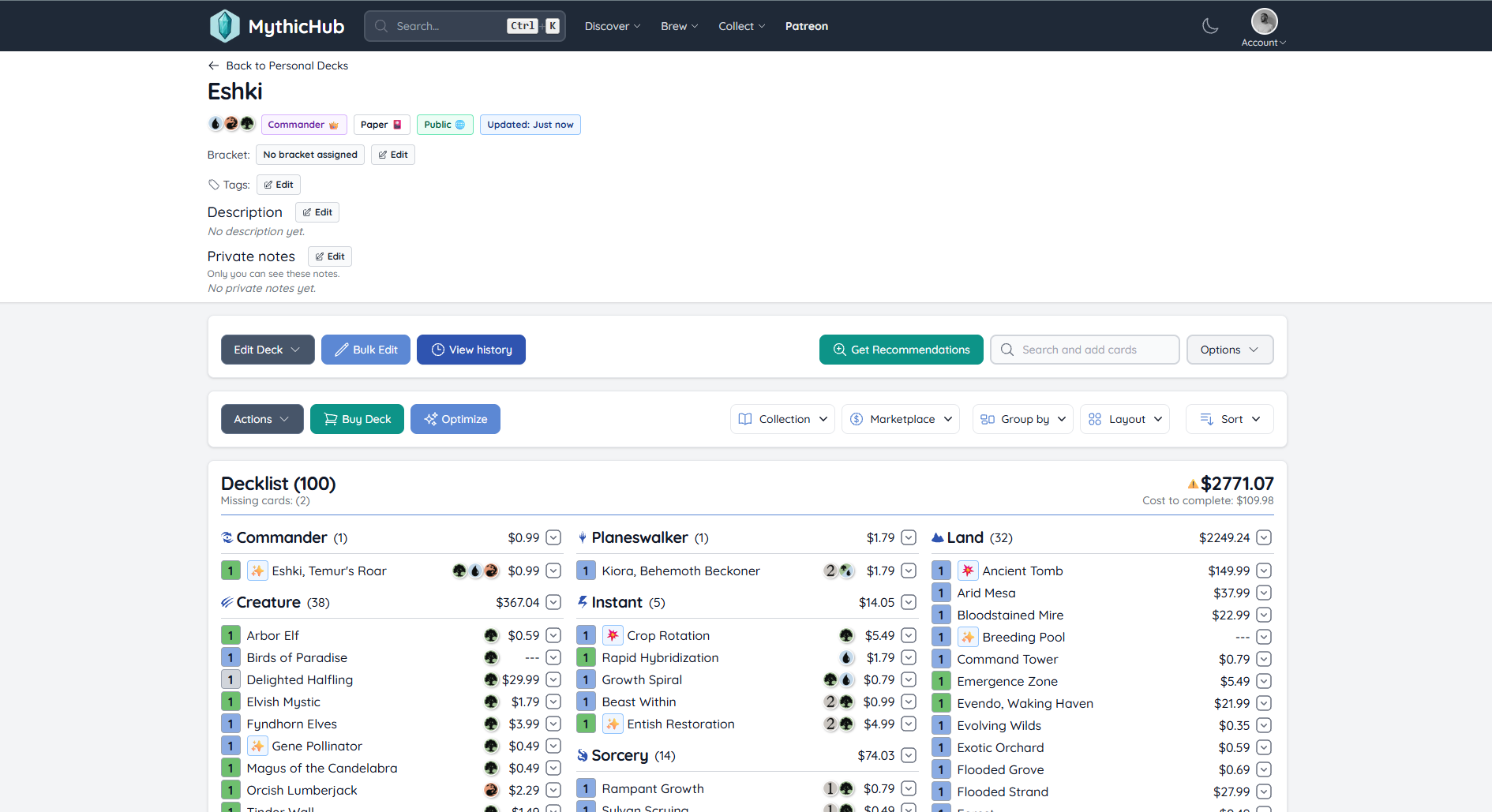Screen dimensions: 1492x812
Task: Click the sparkle icon on the Optimize button
Action: 431,419
